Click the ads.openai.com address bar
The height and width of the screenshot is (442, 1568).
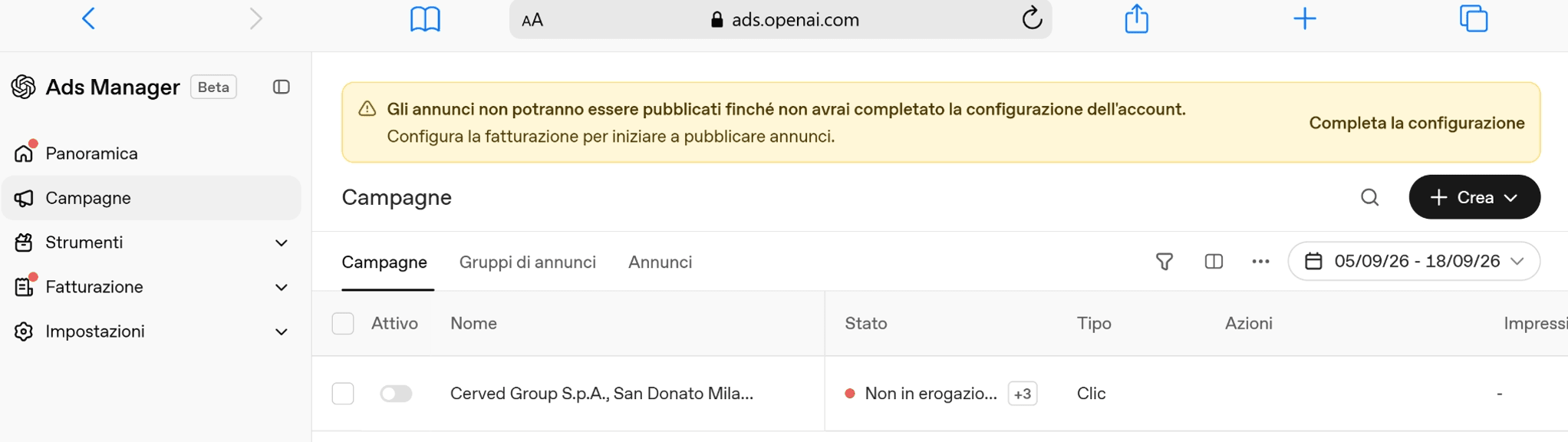click(780, 19)
